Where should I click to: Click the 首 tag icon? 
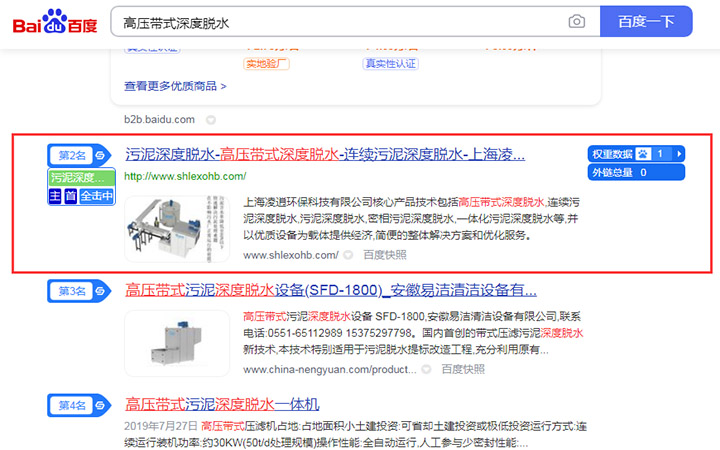click(70, 196)
